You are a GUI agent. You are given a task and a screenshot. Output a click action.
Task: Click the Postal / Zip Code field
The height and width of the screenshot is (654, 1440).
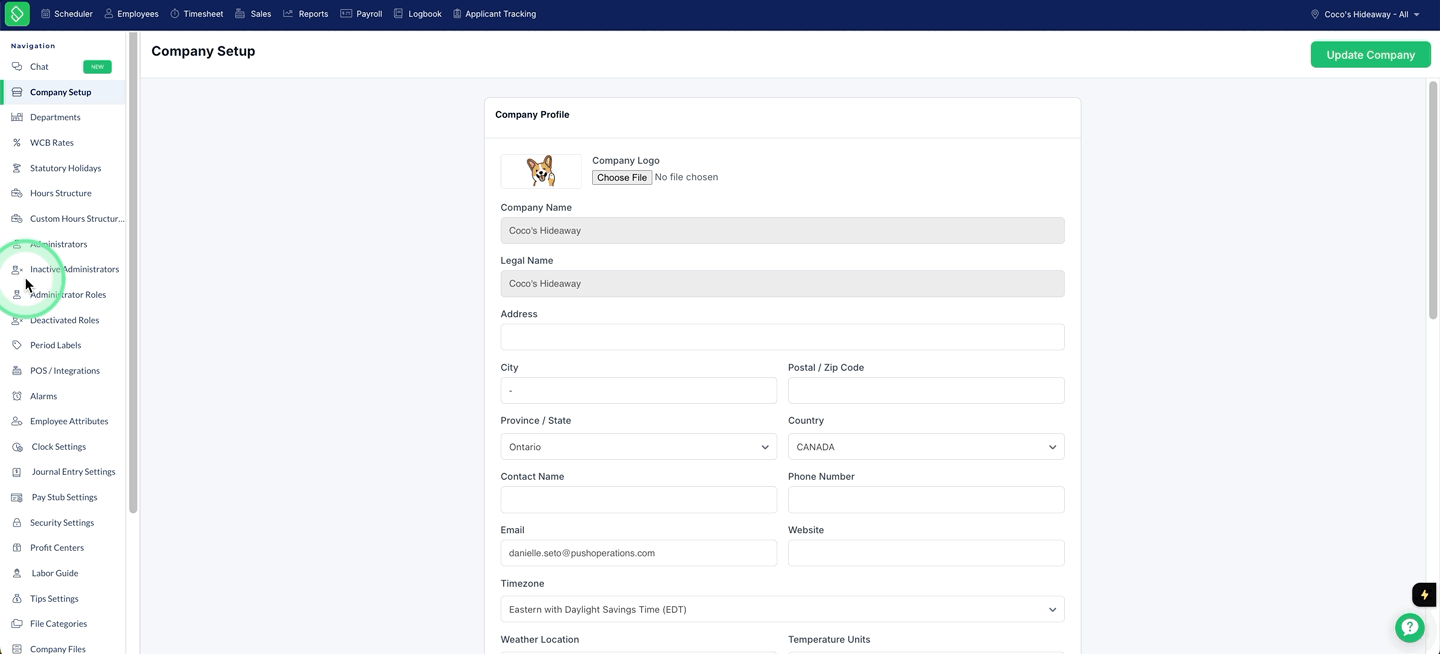(x=926, y=390)
